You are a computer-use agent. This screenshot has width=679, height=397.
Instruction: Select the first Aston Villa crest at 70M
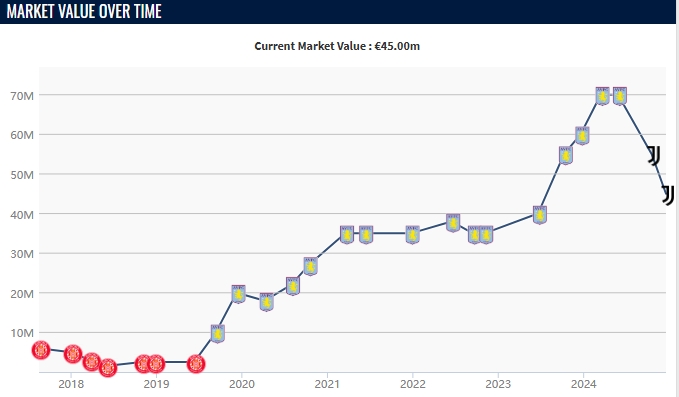pos(602,96)
